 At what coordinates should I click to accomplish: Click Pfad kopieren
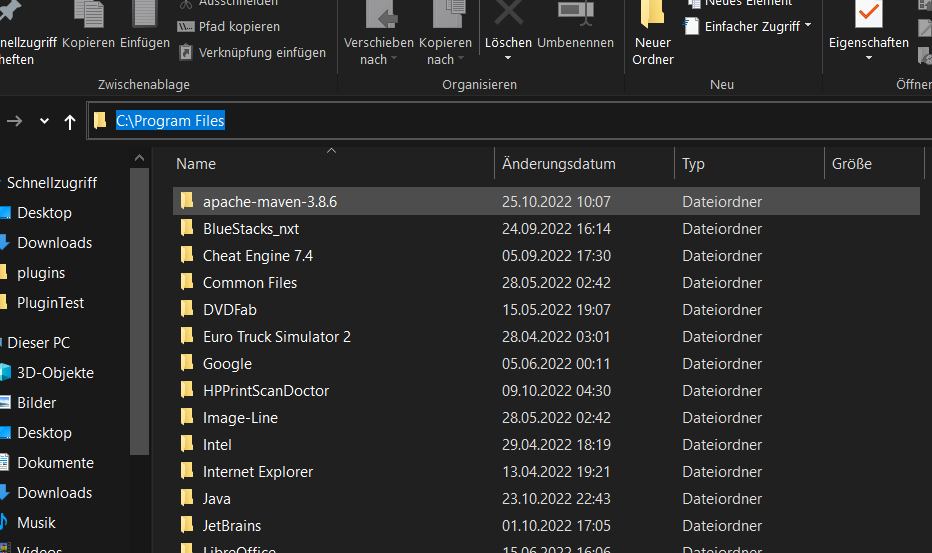coord(229,27)
